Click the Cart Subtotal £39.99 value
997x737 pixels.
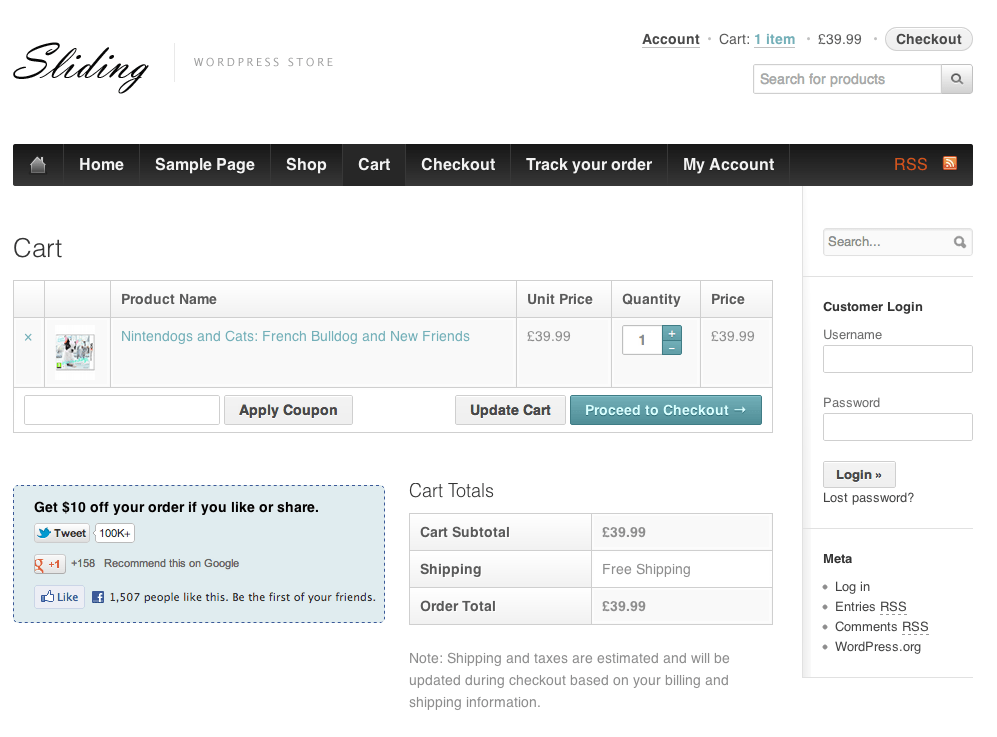pos(624,532)
